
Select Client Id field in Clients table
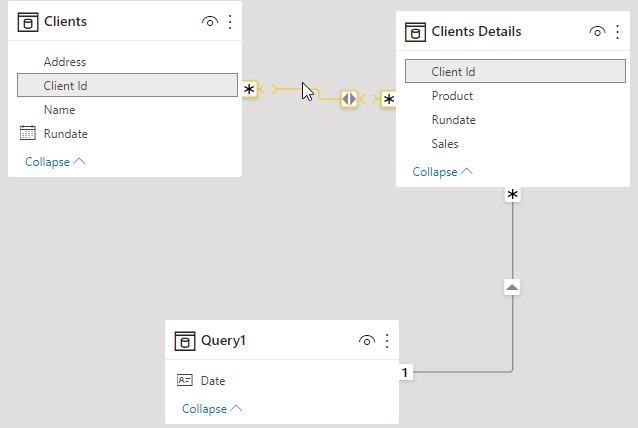coord(127,85)
